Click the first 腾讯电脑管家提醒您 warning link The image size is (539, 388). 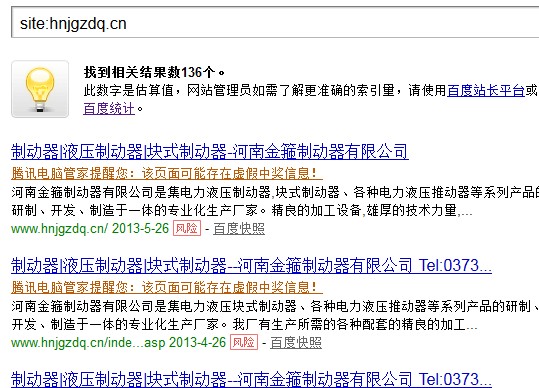167,173
